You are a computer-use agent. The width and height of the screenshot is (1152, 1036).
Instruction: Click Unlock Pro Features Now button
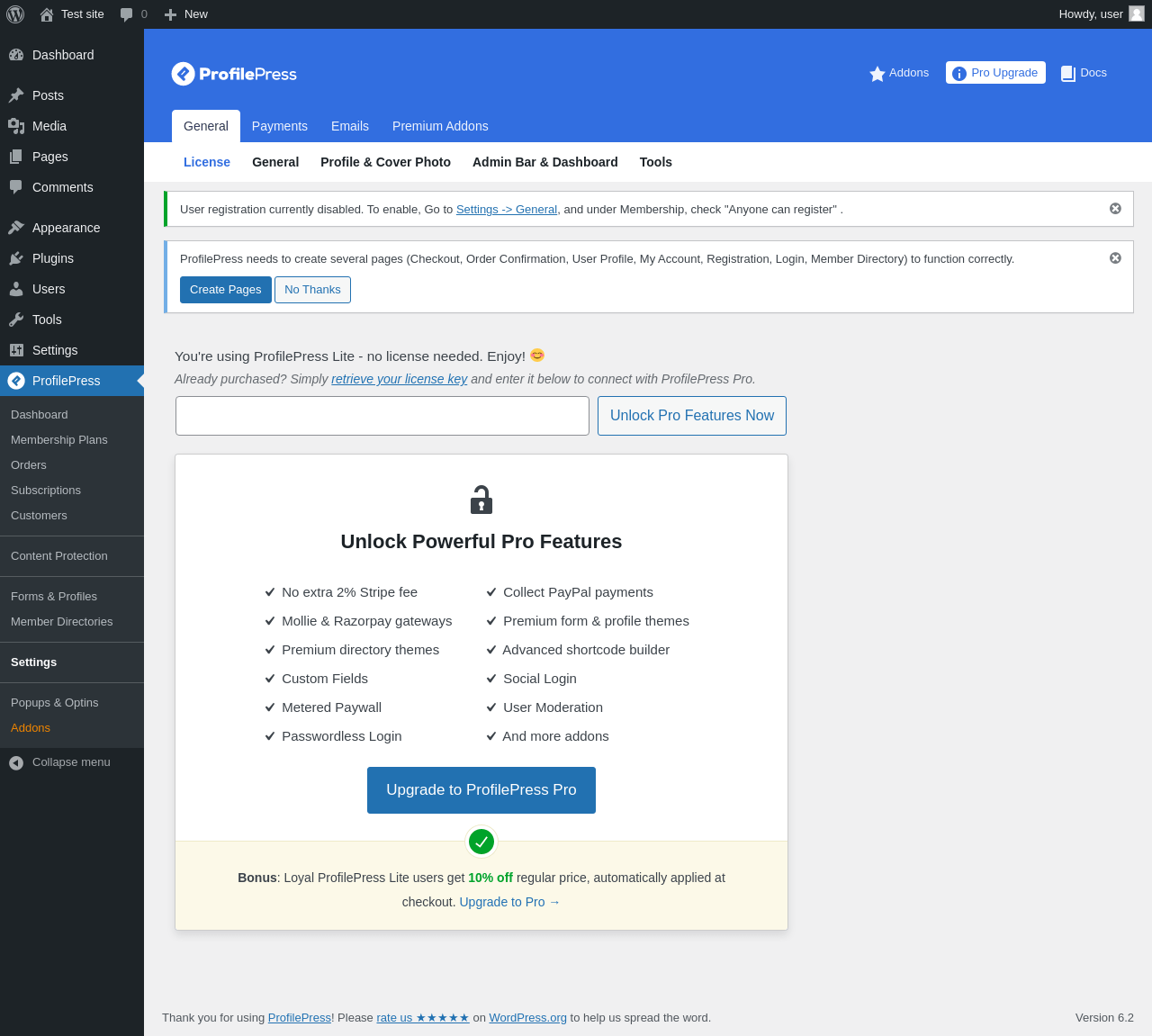692,416
